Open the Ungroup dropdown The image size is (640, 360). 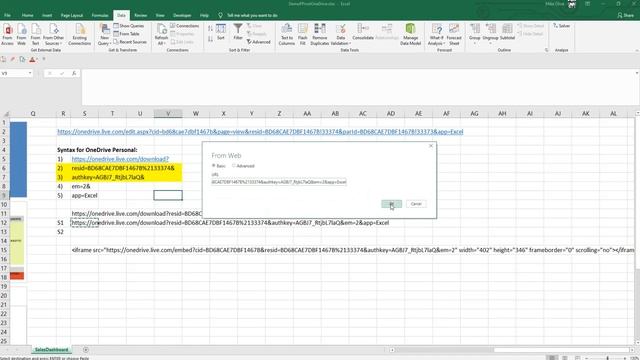click(x=490, y=33)
